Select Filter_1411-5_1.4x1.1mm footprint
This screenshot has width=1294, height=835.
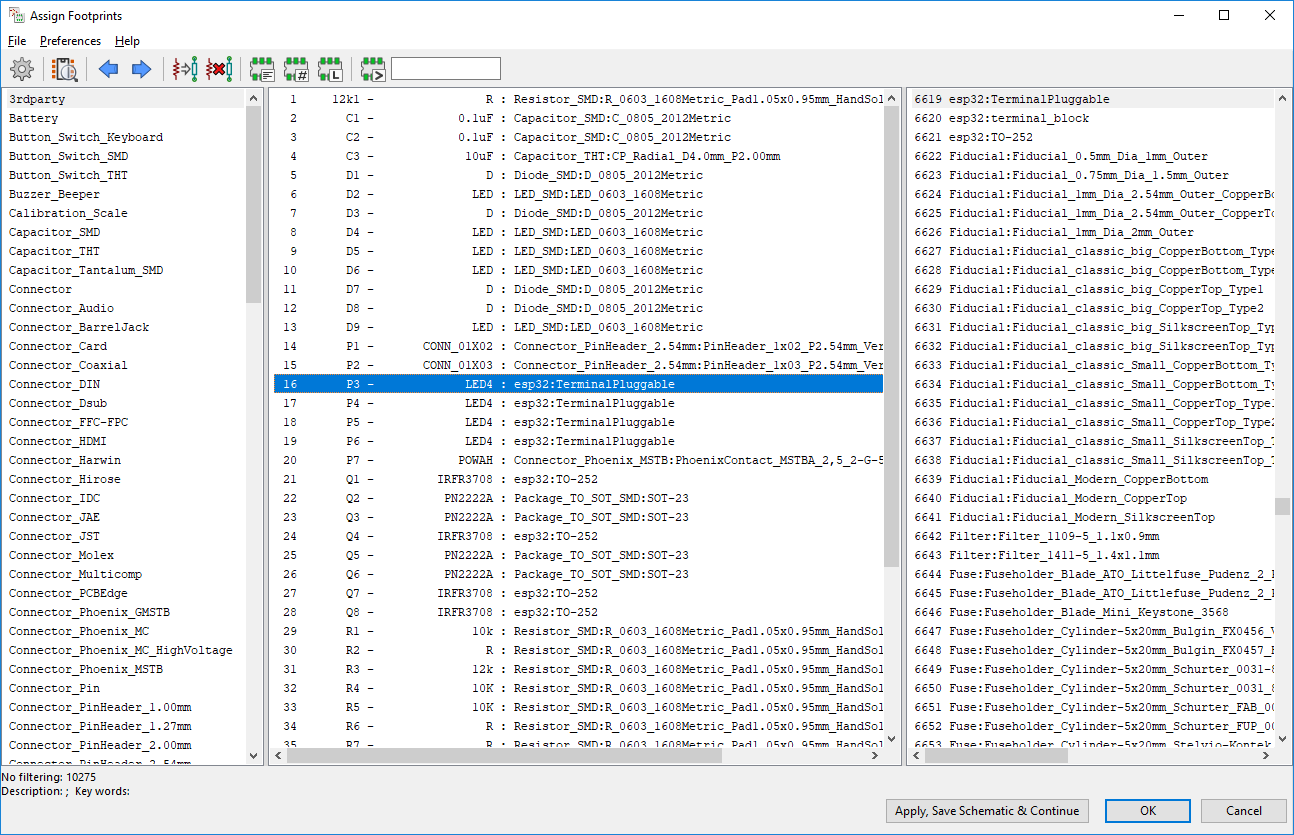click(x=1092, y=555)
